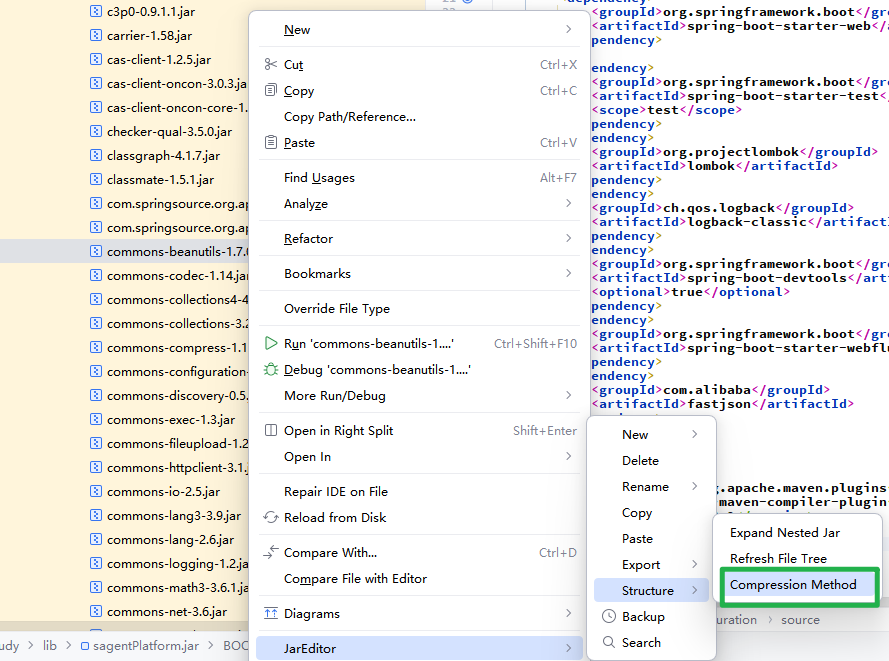The height and width of the screenshot is (661, 889).
Task: Choose Find Usages
Action: (x=420, y=178)
